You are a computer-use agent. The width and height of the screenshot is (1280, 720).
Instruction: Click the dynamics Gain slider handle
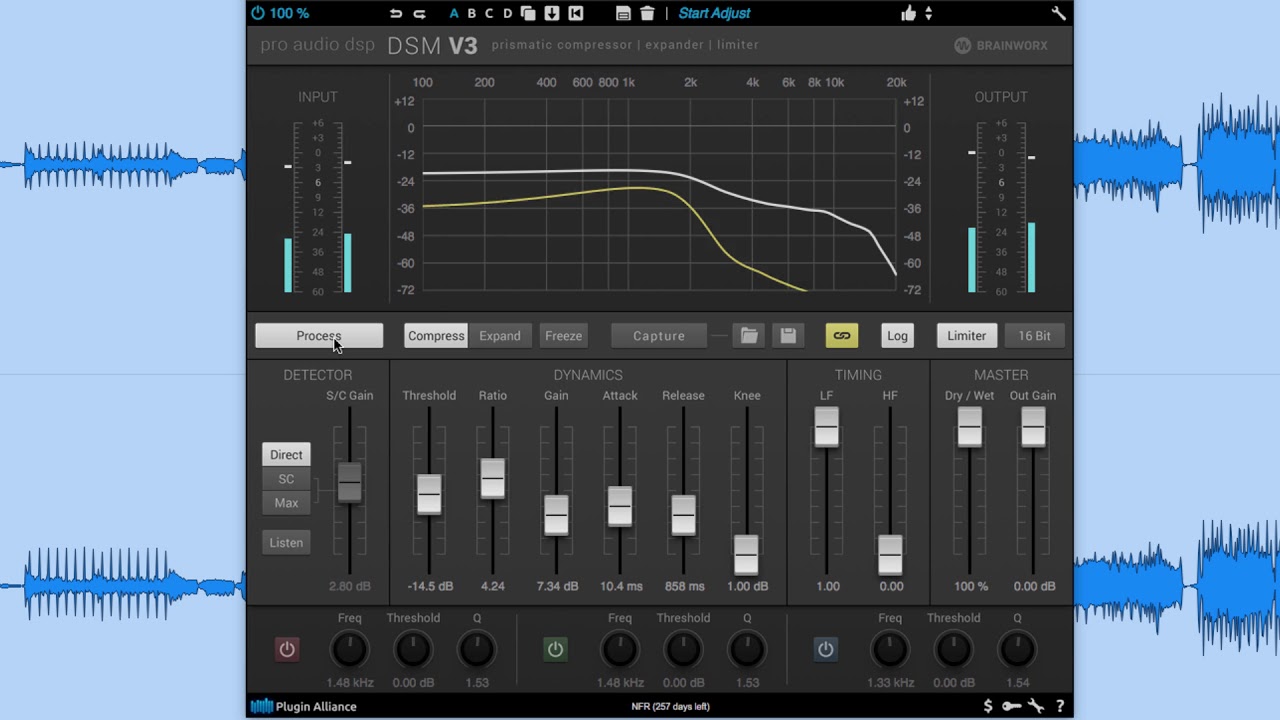(556, 514)
